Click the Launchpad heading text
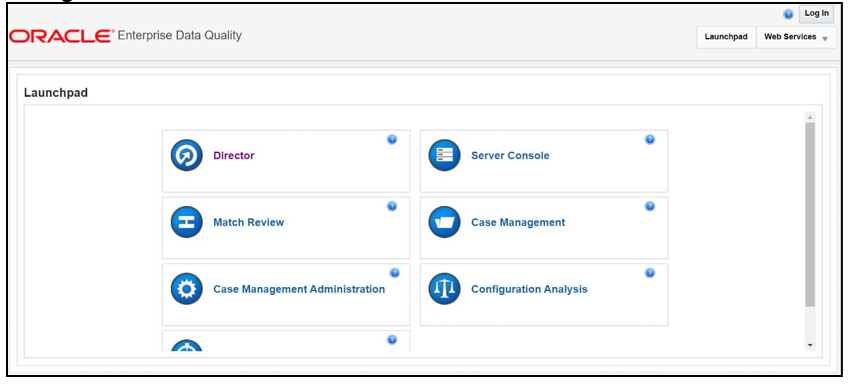853x385 pixels. coord(56,93)
